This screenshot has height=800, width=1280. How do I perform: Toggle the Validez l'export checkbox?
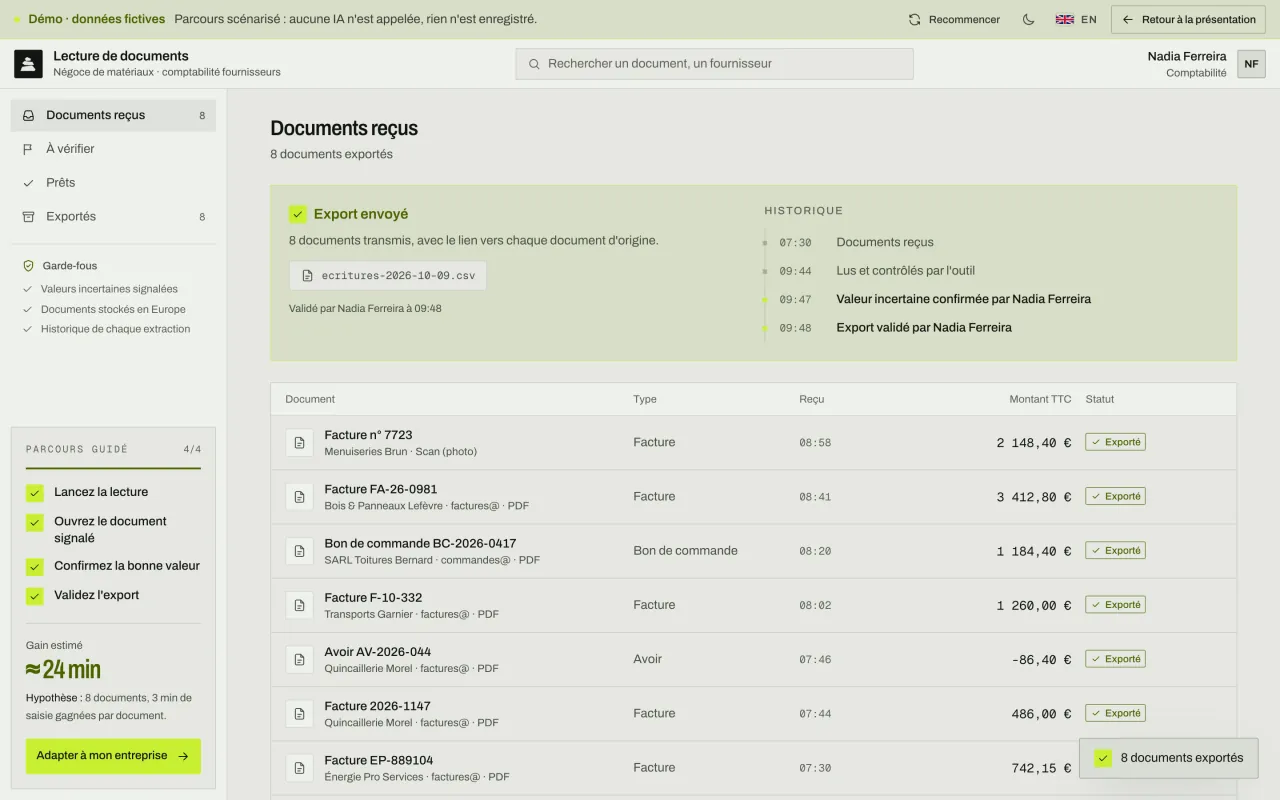(x=35, y=596)
